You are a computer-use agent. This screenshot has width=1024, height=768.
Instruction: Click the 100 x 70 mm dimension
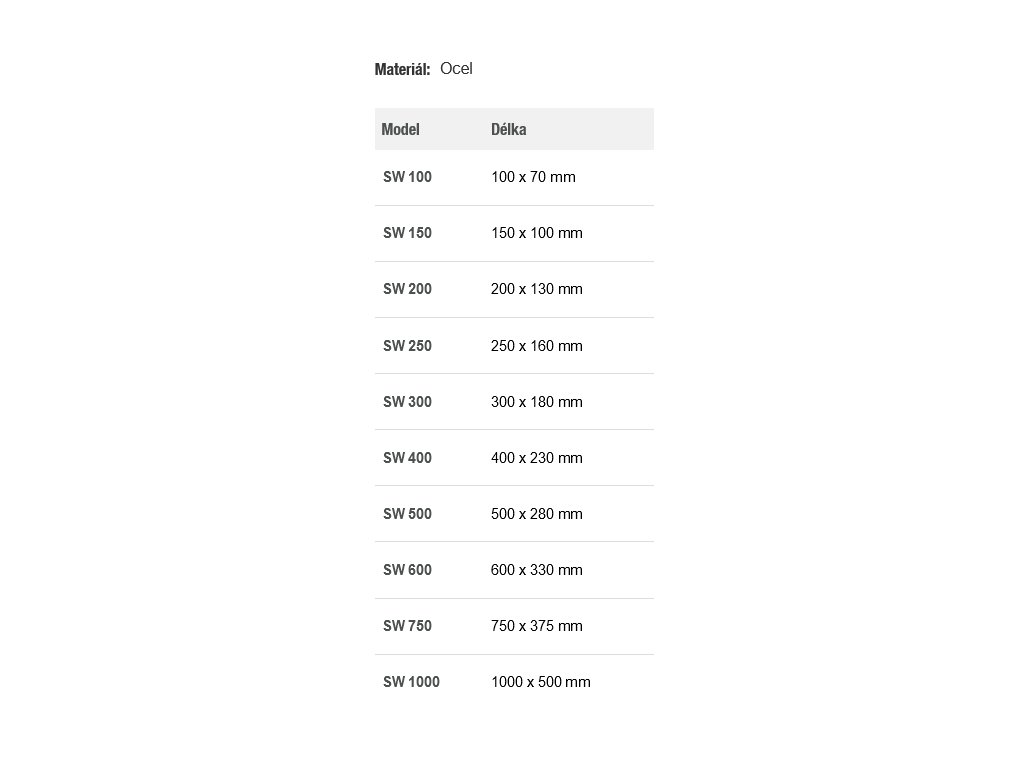pyautogui.click(x=533, y=177)
